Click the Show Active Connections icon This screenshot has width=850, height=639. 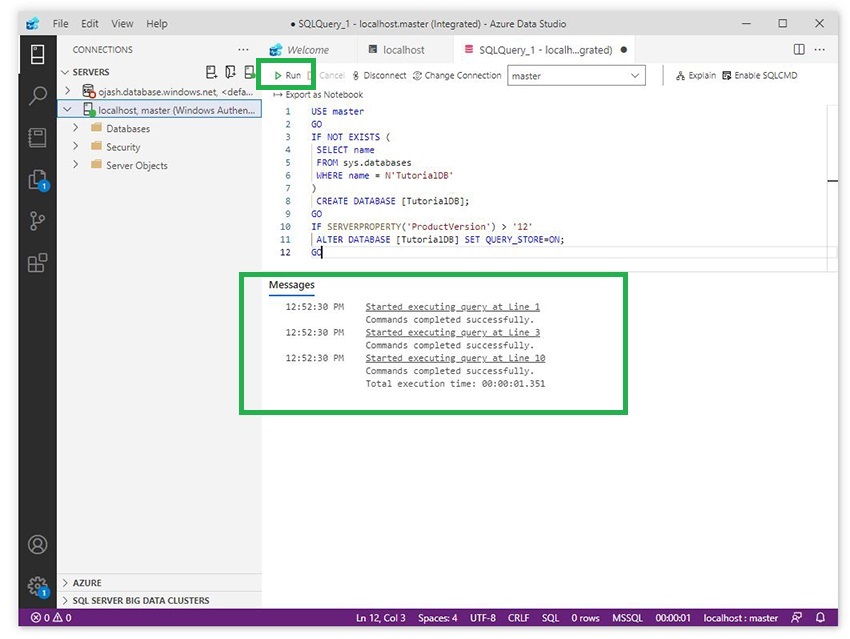click(x=249, y=72)
